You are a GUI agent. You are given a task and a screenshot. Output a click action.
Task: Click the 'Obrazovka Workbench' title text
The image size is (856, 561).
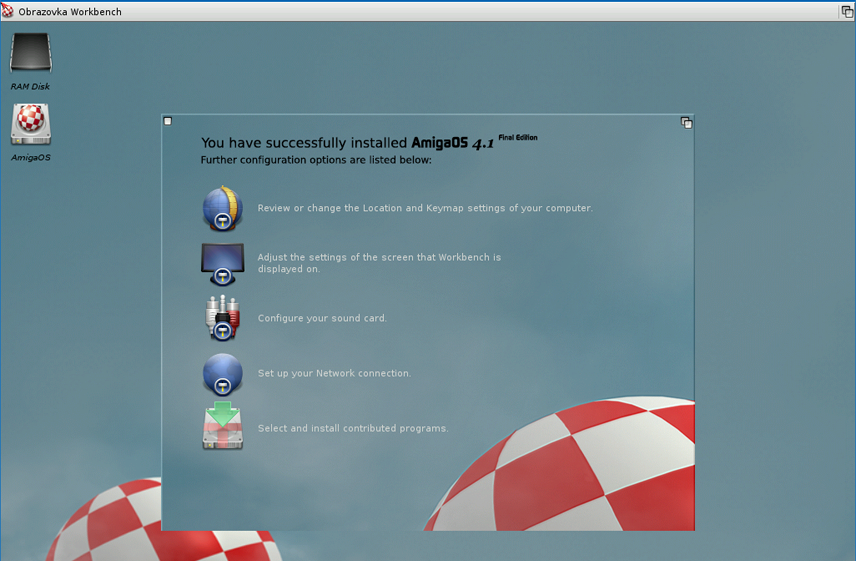point(70,11)
